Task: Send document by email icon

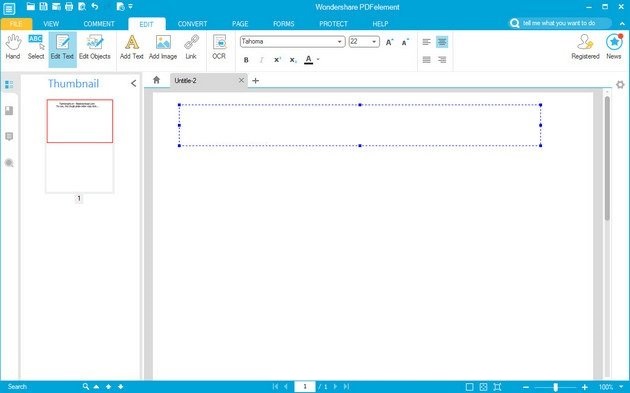Action: point(56,6)
